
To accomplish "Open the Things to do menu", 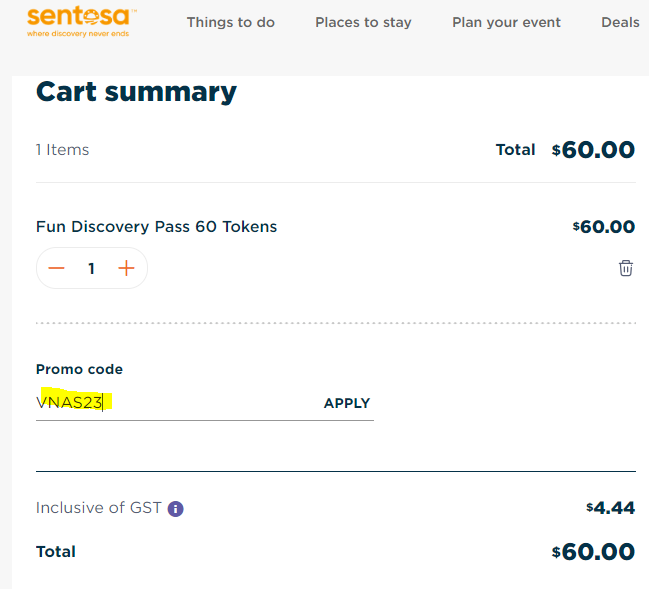I will coord(230,22).
